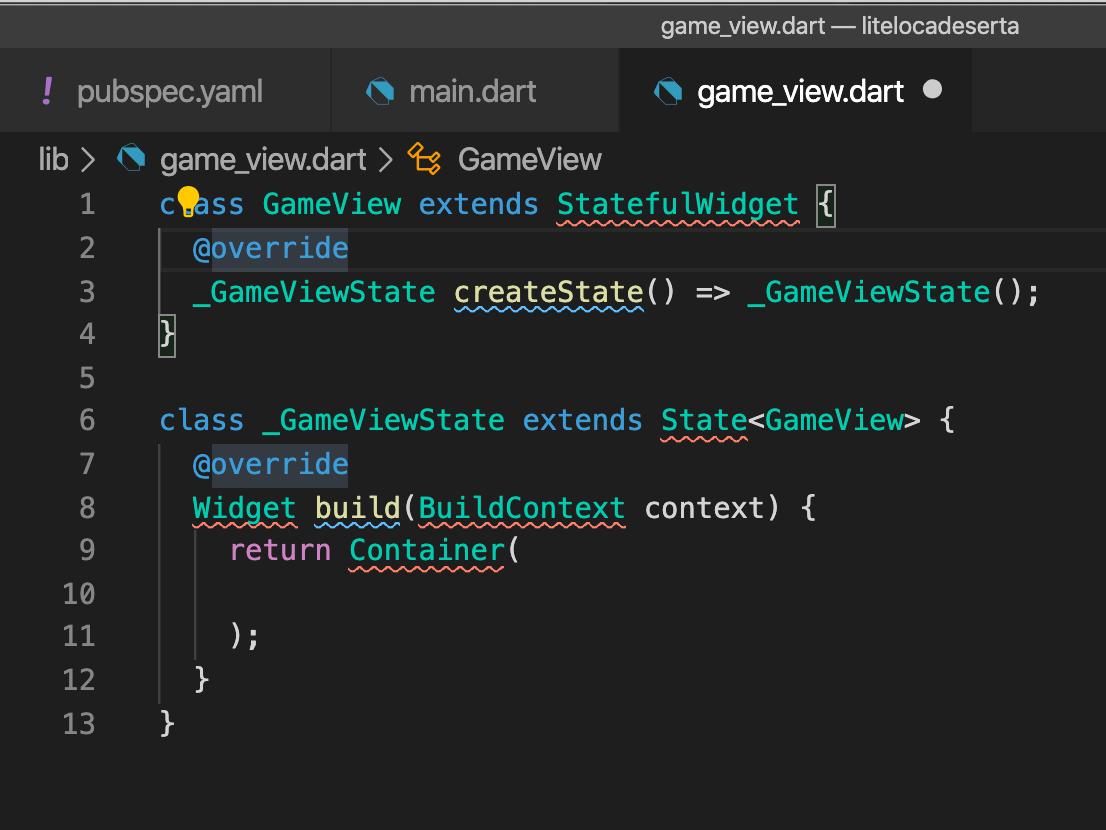
Task: Click line number 6 in the gutter
Action: tap(87, 420)
